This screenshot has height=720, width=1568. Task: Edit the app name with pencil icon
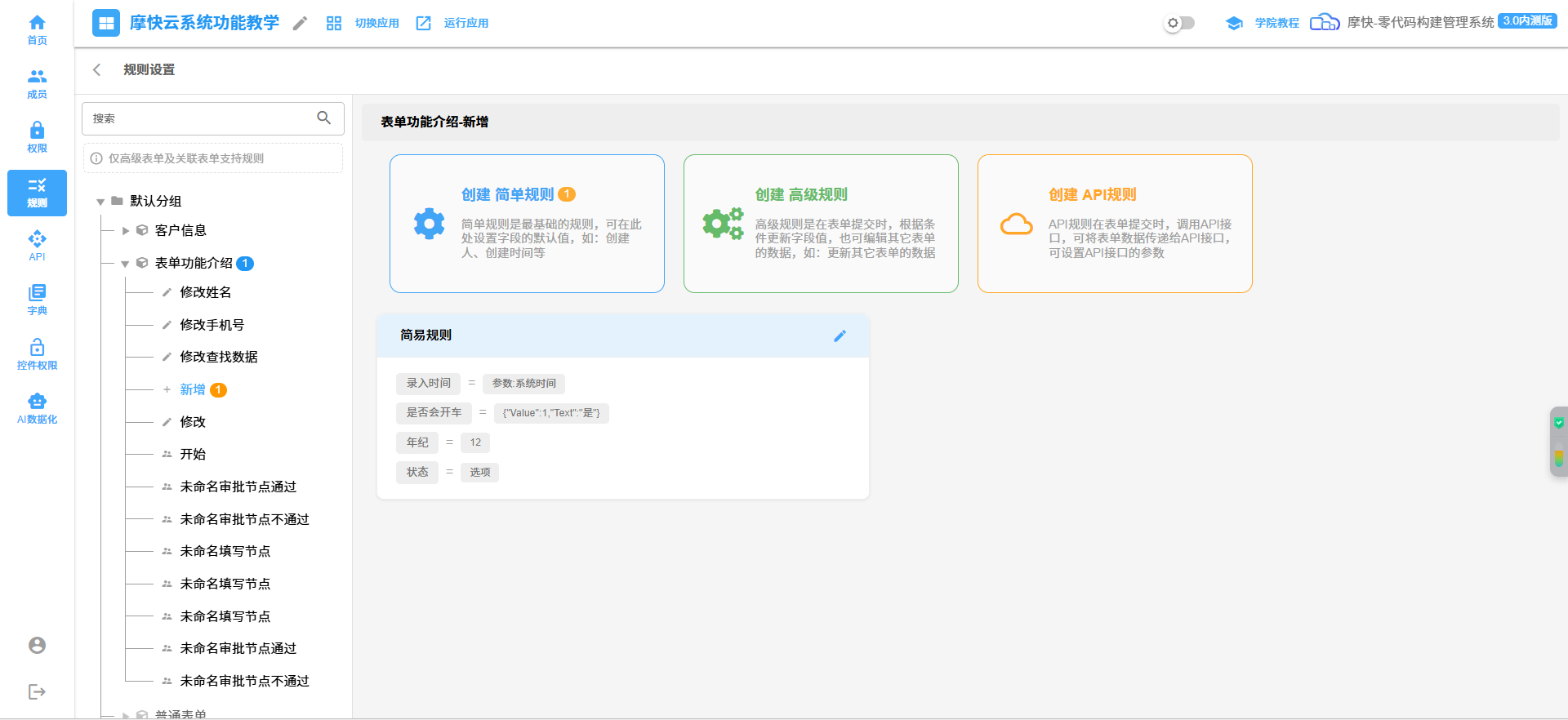point(300,24)
